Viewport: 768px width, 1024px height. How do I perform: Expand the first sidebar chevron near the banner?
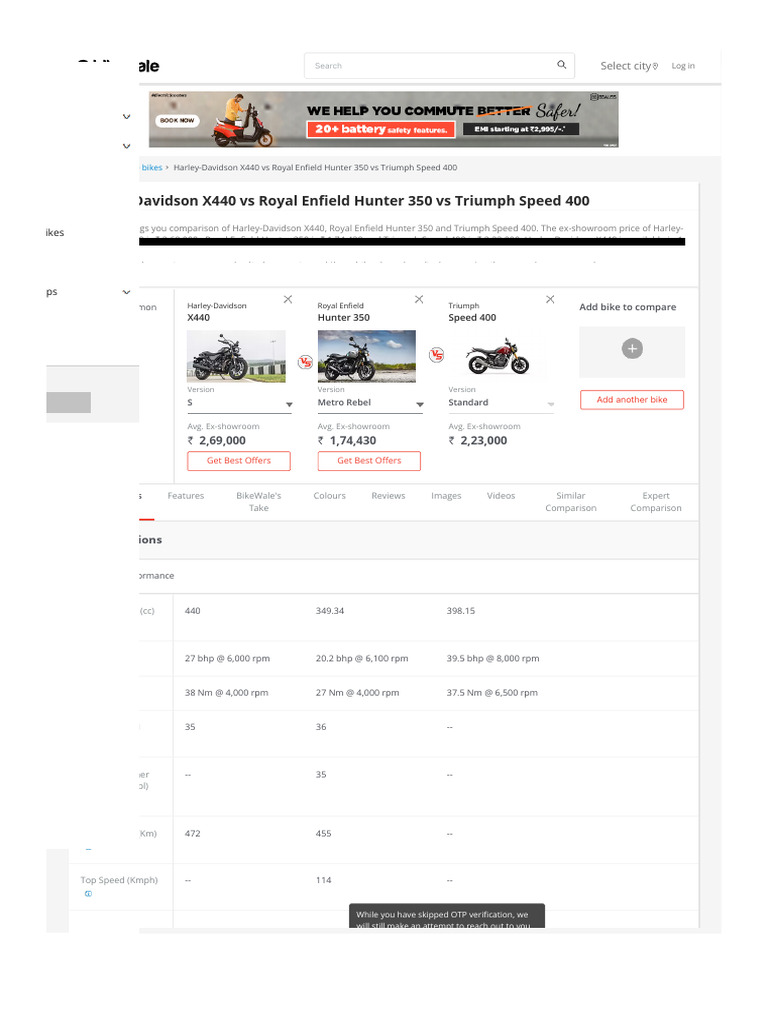click(126, 117)
